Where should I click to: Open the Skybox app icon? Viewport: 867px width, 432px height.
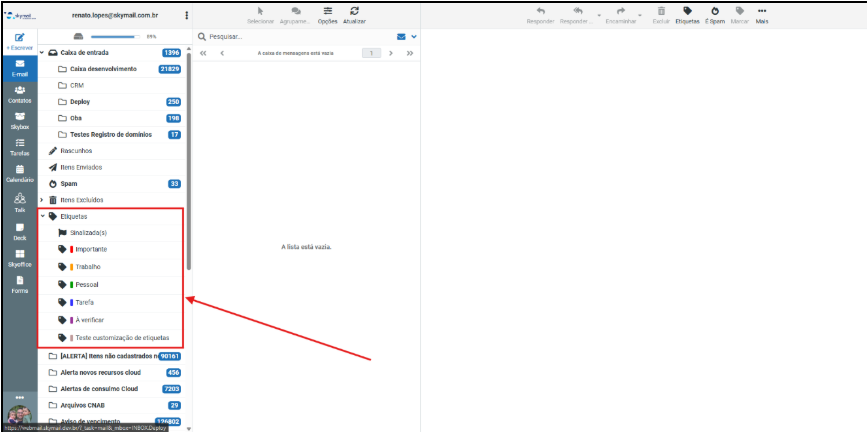[19, 120]
